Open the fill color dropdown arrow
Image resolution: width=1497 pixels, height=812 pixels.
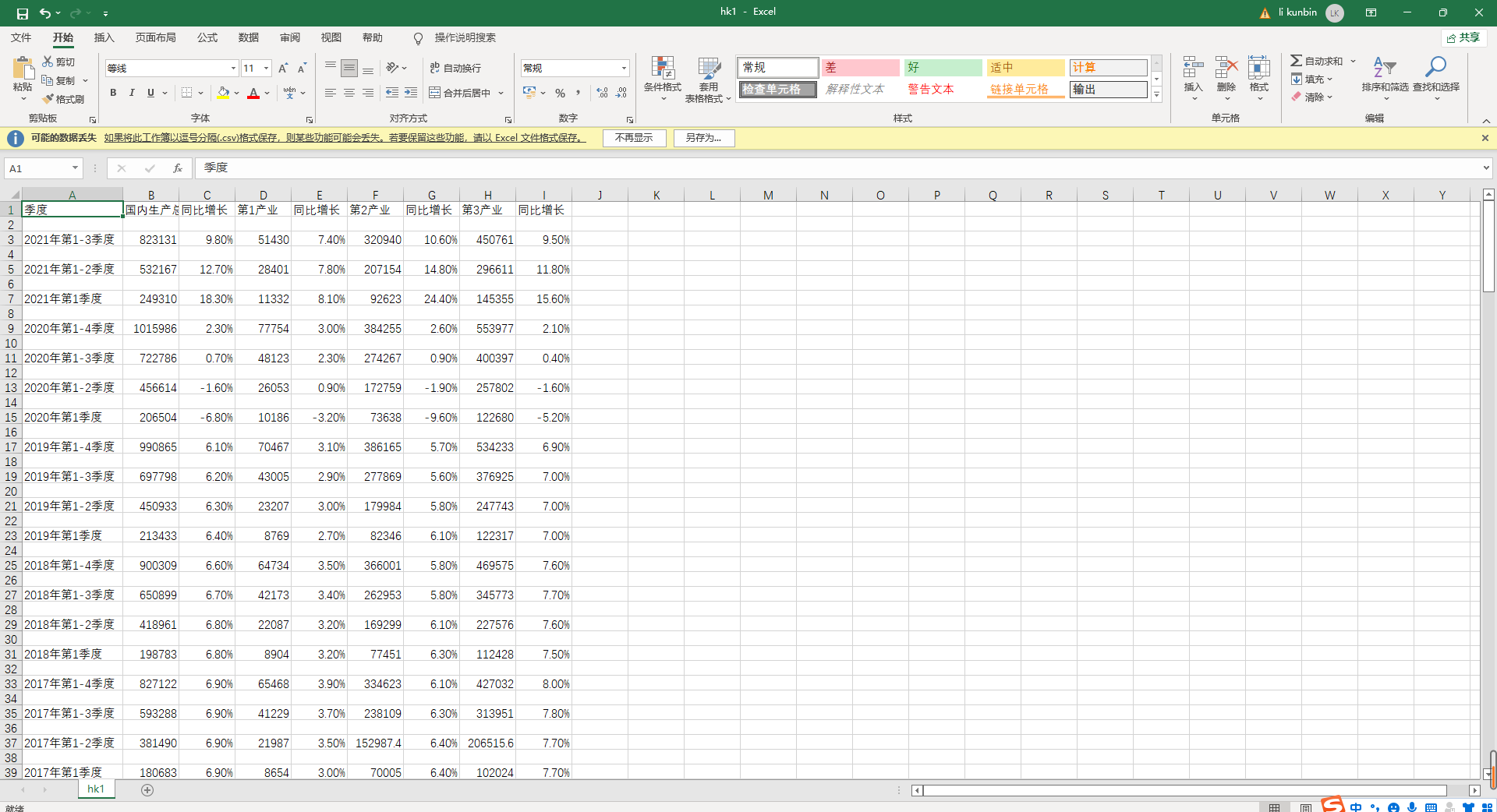237,93
